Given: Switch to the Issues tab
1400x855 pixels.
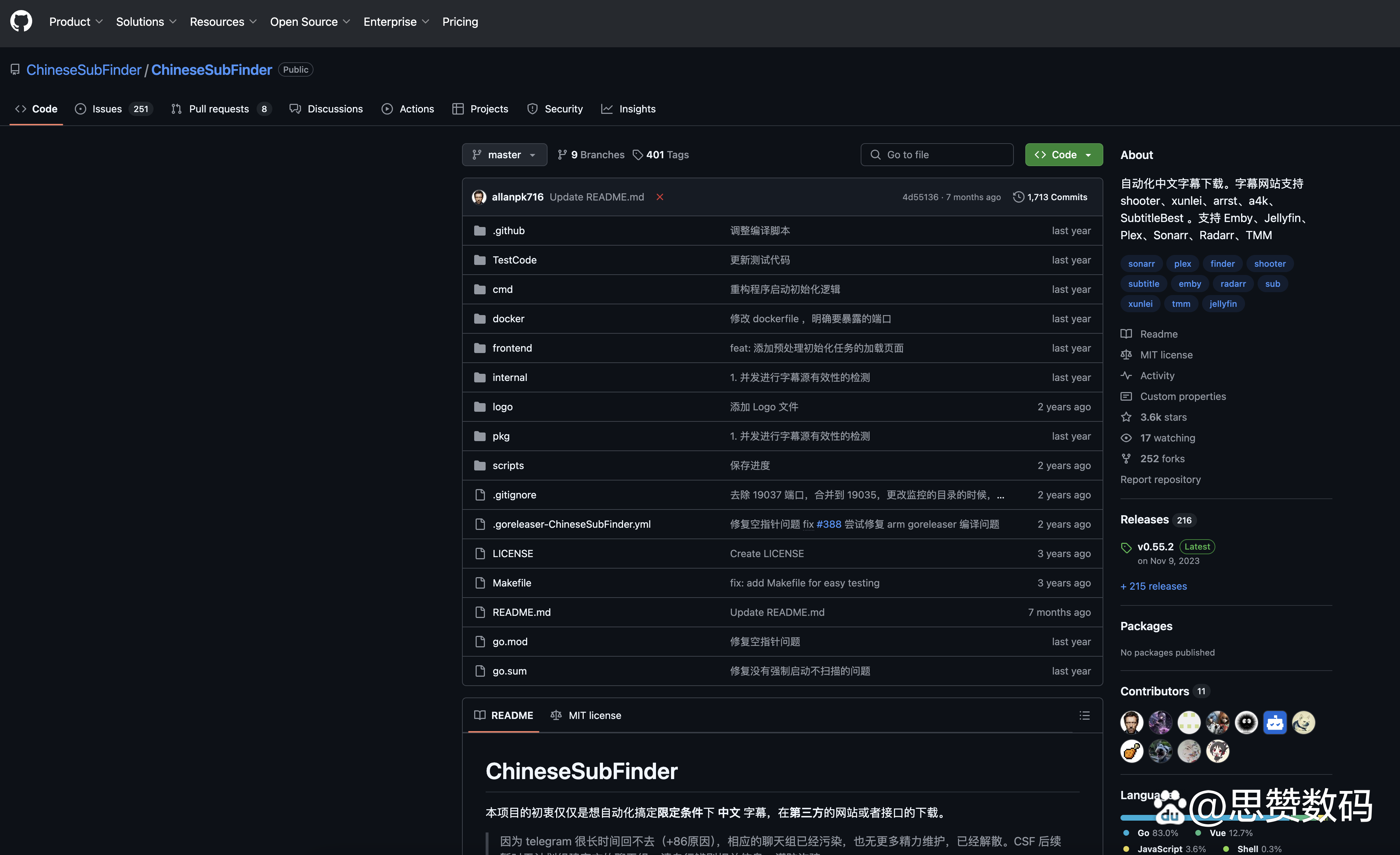Looking at the screenshot, I should point(114,108).
